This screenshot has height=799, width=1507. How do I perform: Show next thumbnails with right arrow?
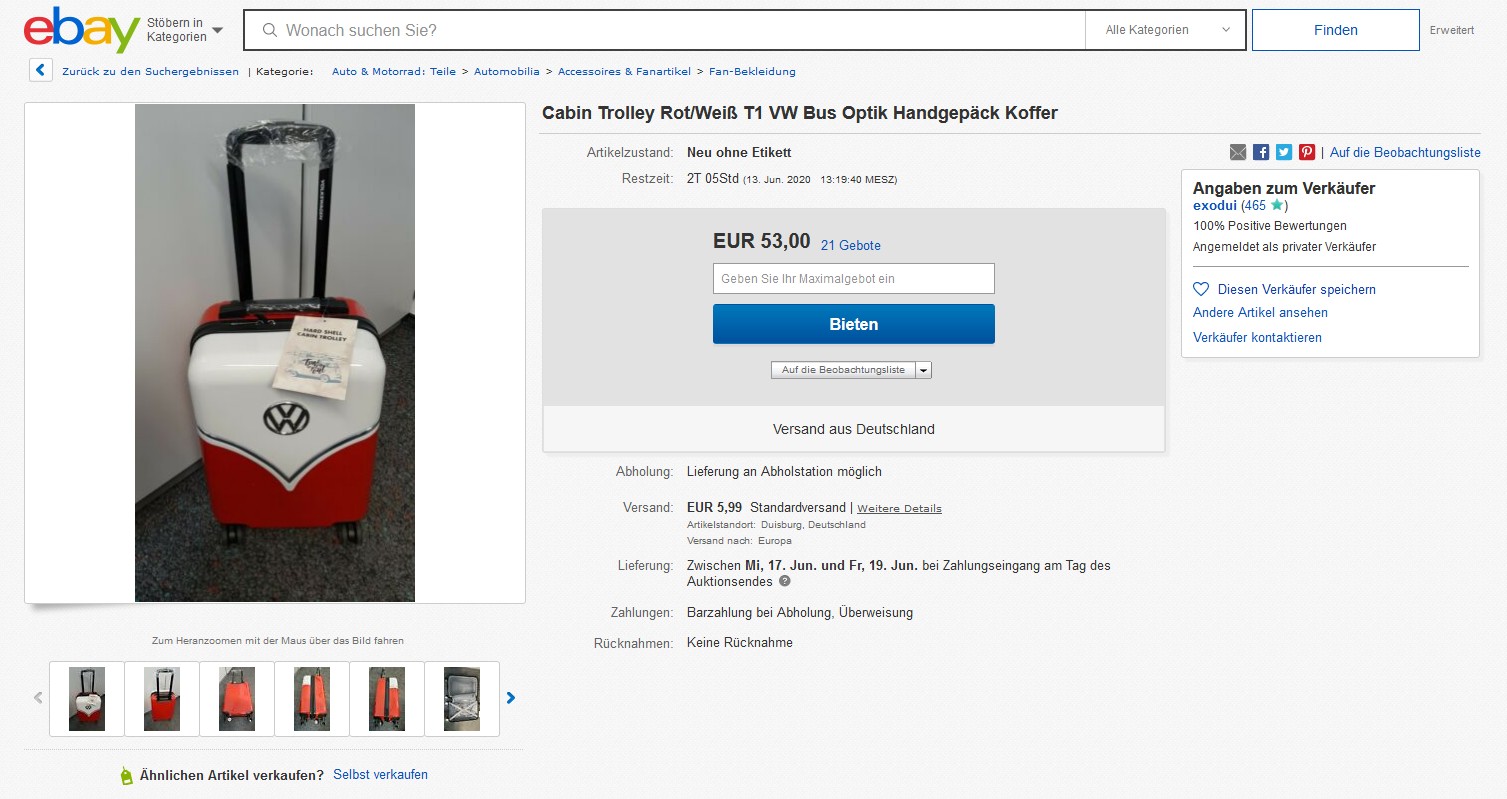pyautogui.click(x=511, y=697)
